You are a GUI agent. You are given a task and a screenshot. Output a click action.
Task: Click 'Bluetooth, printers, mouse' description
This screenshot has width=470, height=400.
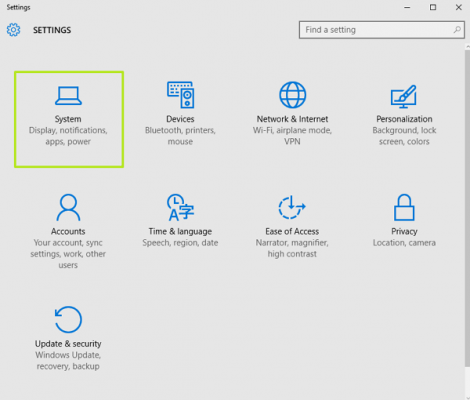tap(180, 136)
